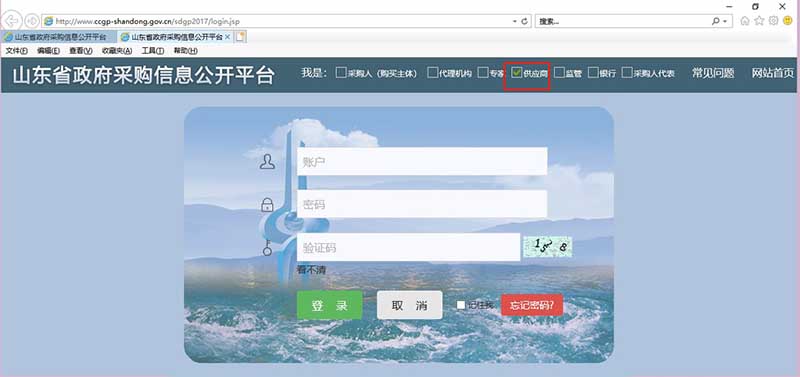Viewport: 800px width, 377px height.
Task: Close the active browser tab
Action: pyautogui.click(x=228, y=37)
